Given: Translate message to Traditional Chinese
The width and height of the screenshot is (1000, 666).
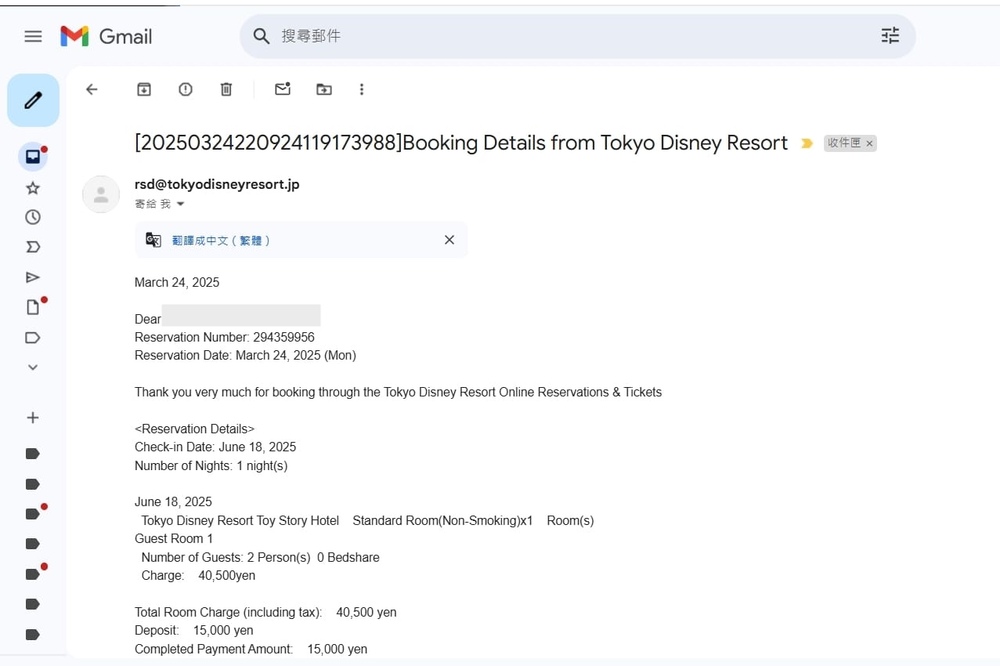Looking at the screenshot, I should [221, 240].
